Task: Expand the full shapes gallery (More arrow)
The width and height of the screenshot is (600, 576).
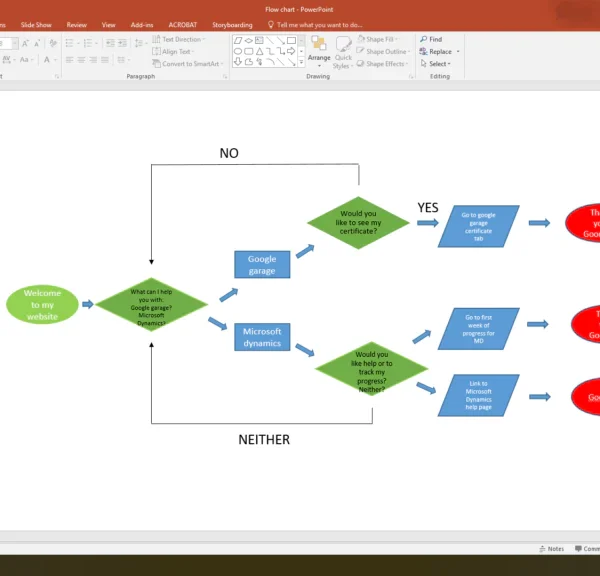Action: 301,62
